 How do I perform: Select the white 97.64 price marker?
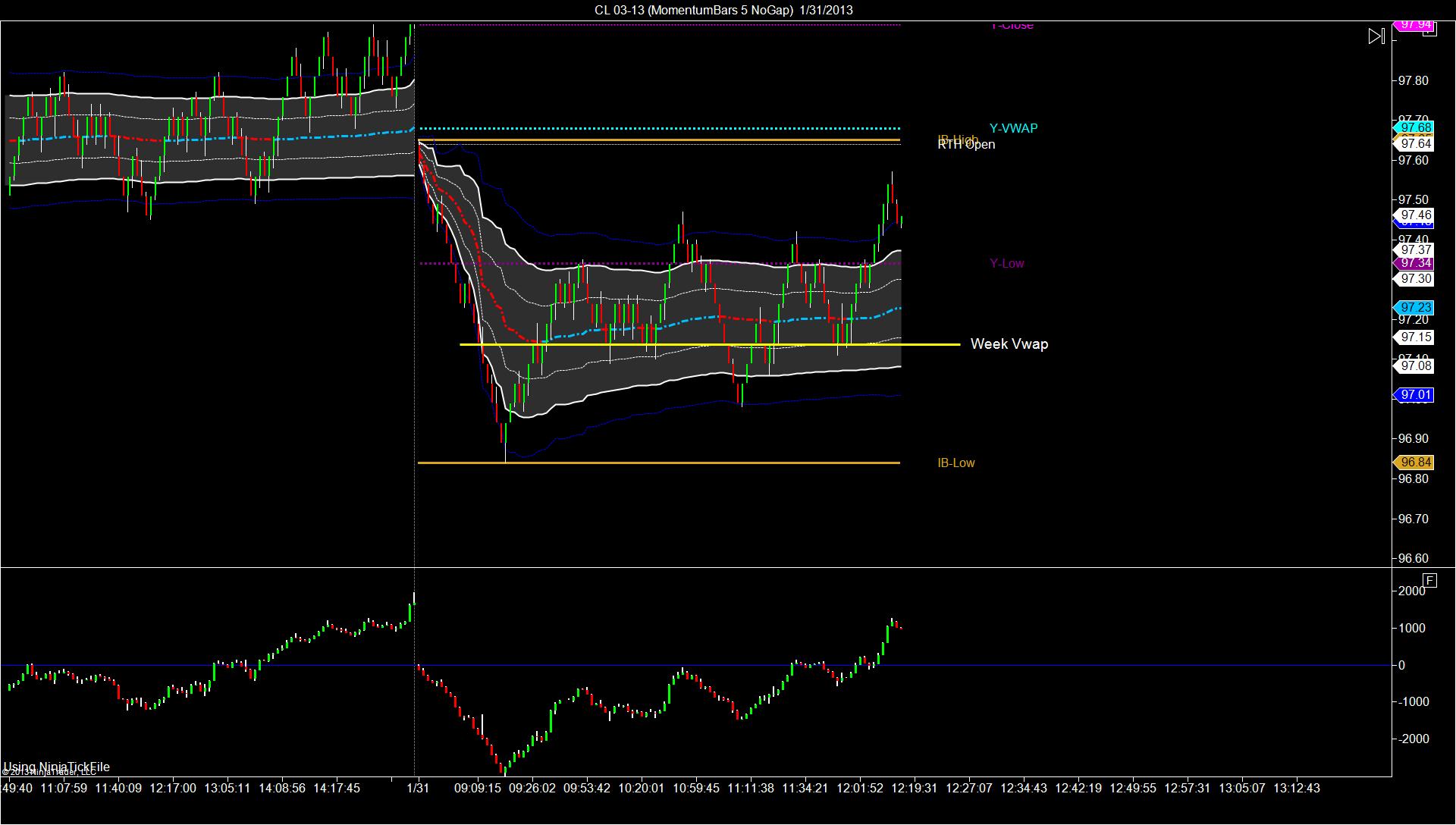coord(1414,143)
